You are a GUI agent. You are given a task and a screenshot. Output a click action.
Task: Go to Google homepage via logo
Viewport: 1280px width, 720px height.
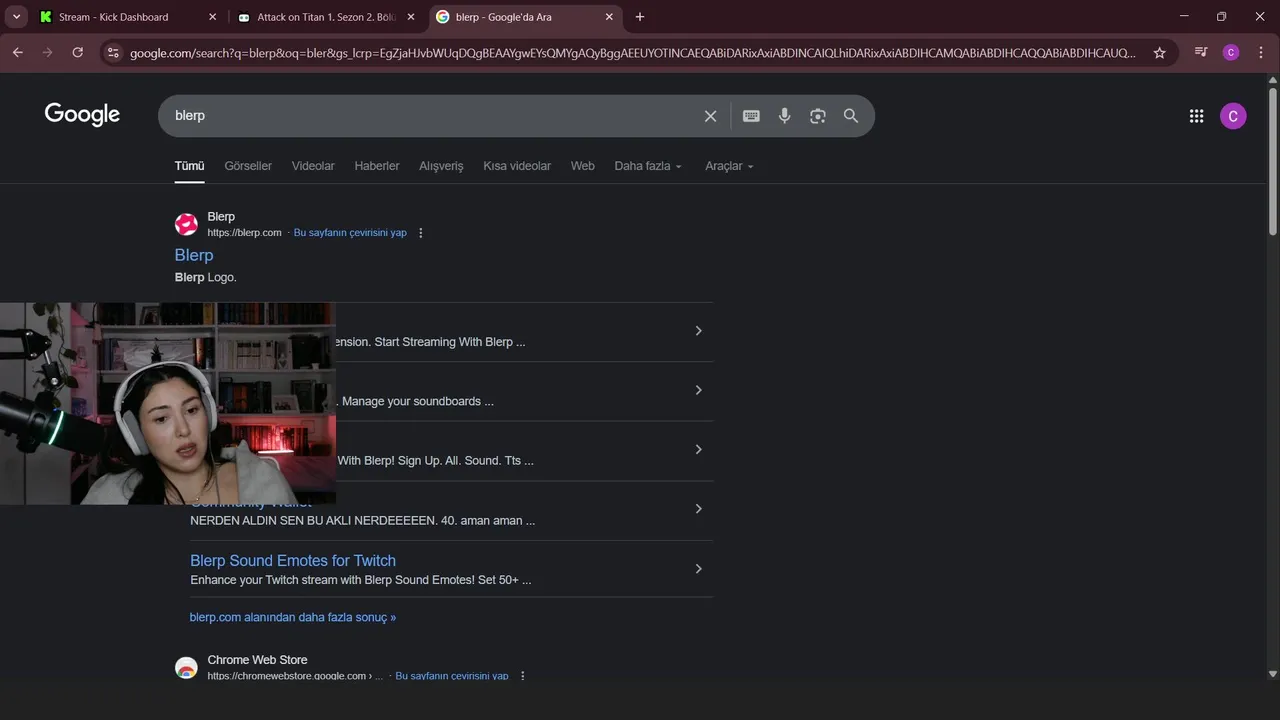[82, 115]
